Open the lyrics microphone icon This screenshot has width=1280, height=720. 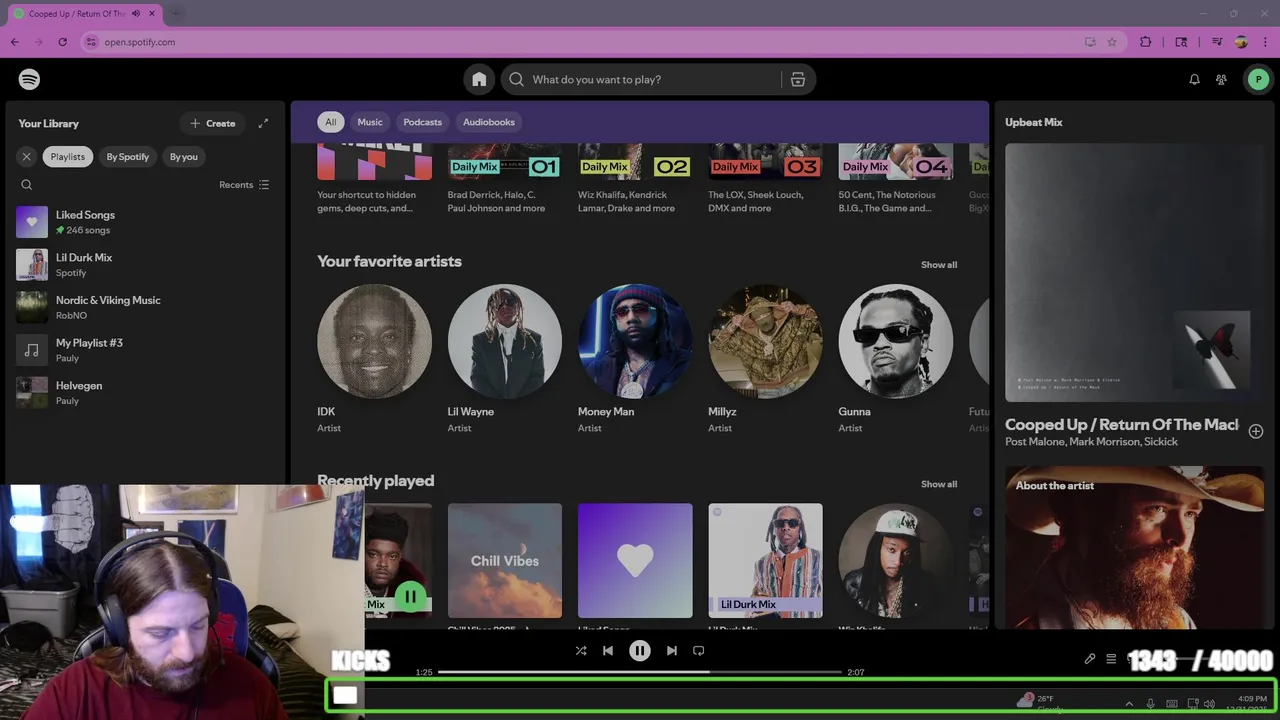pos(1090,659)
